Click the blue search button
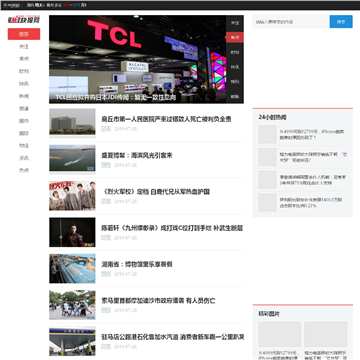This screenshot has width=360, height=360. coord(341,22)
